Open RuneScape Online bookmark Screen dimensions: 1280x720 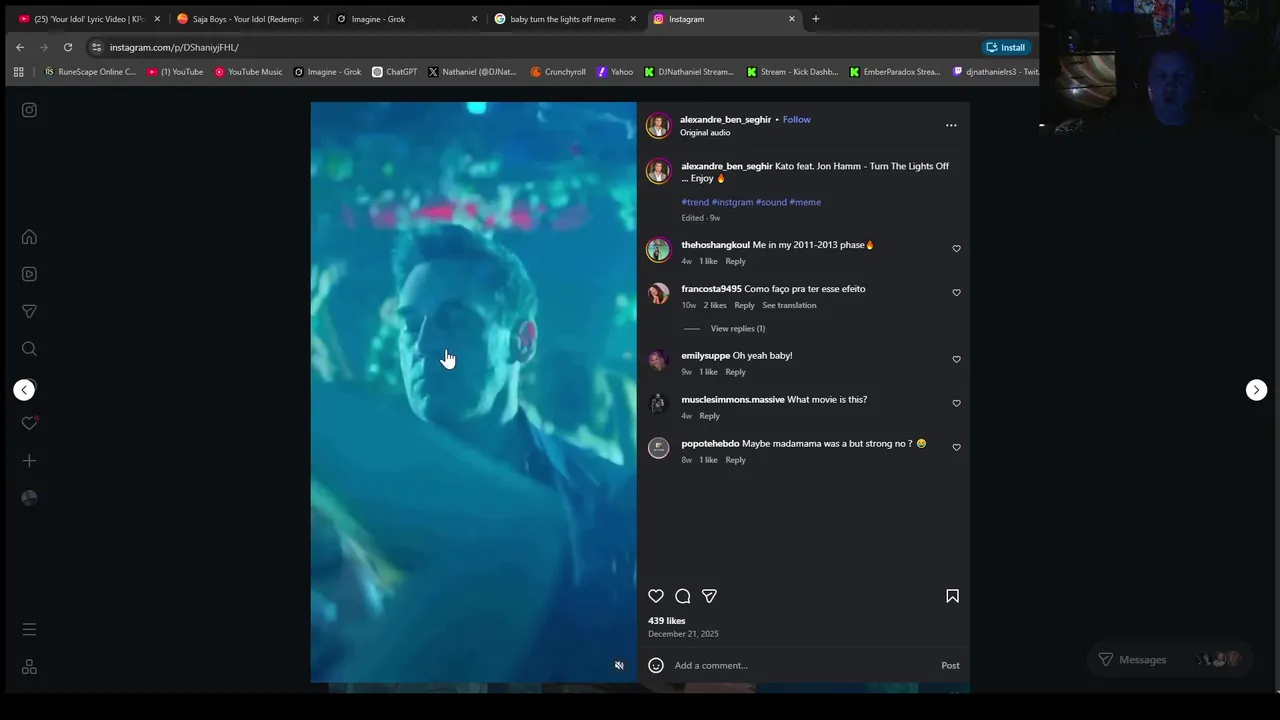90,72
